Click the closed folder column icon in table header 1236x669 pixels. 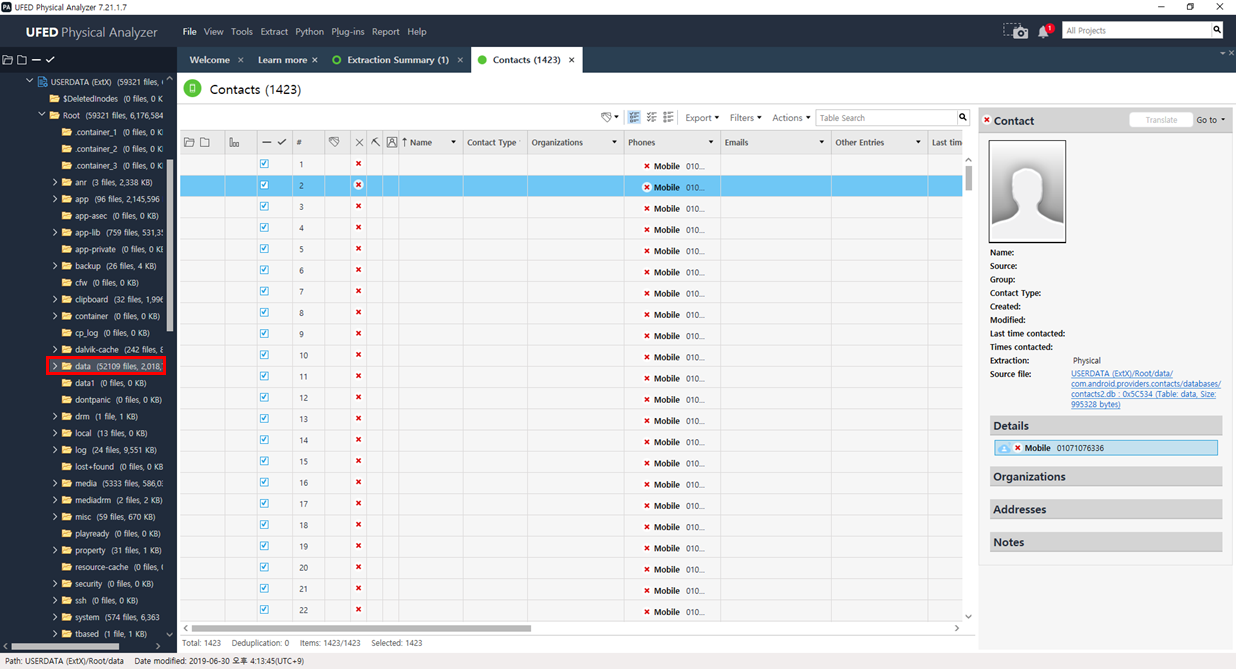pos(205,142)
